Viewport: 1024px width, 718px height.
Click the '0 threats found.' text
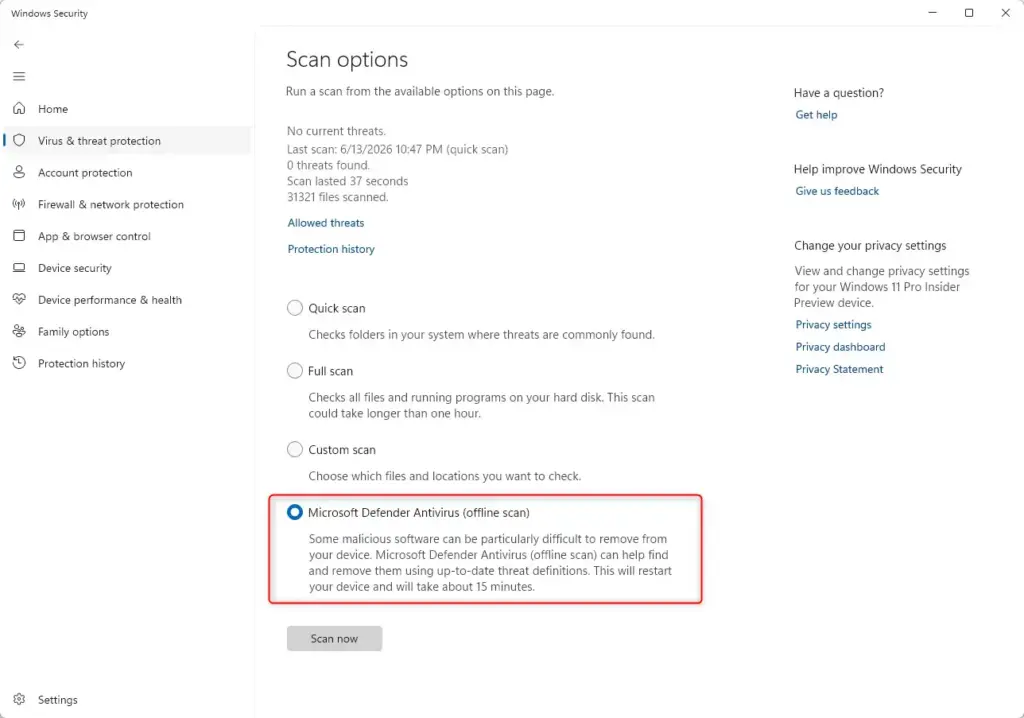coord(328,165)
